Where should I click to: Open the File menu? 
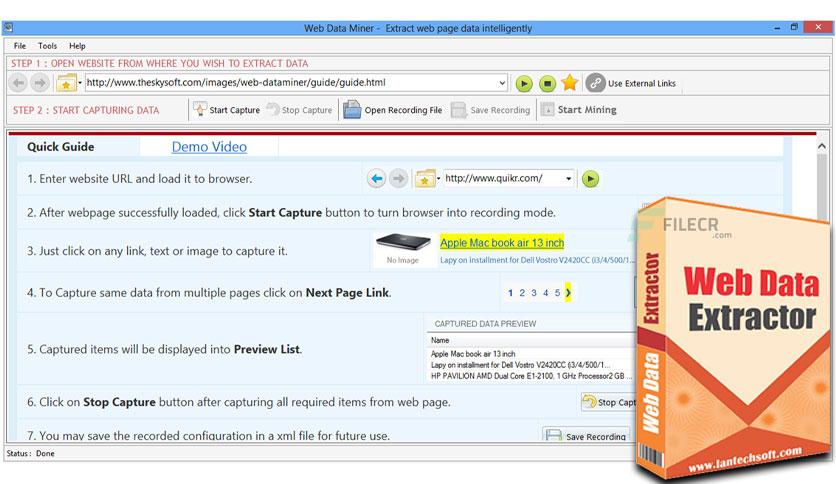pos(20,46)
